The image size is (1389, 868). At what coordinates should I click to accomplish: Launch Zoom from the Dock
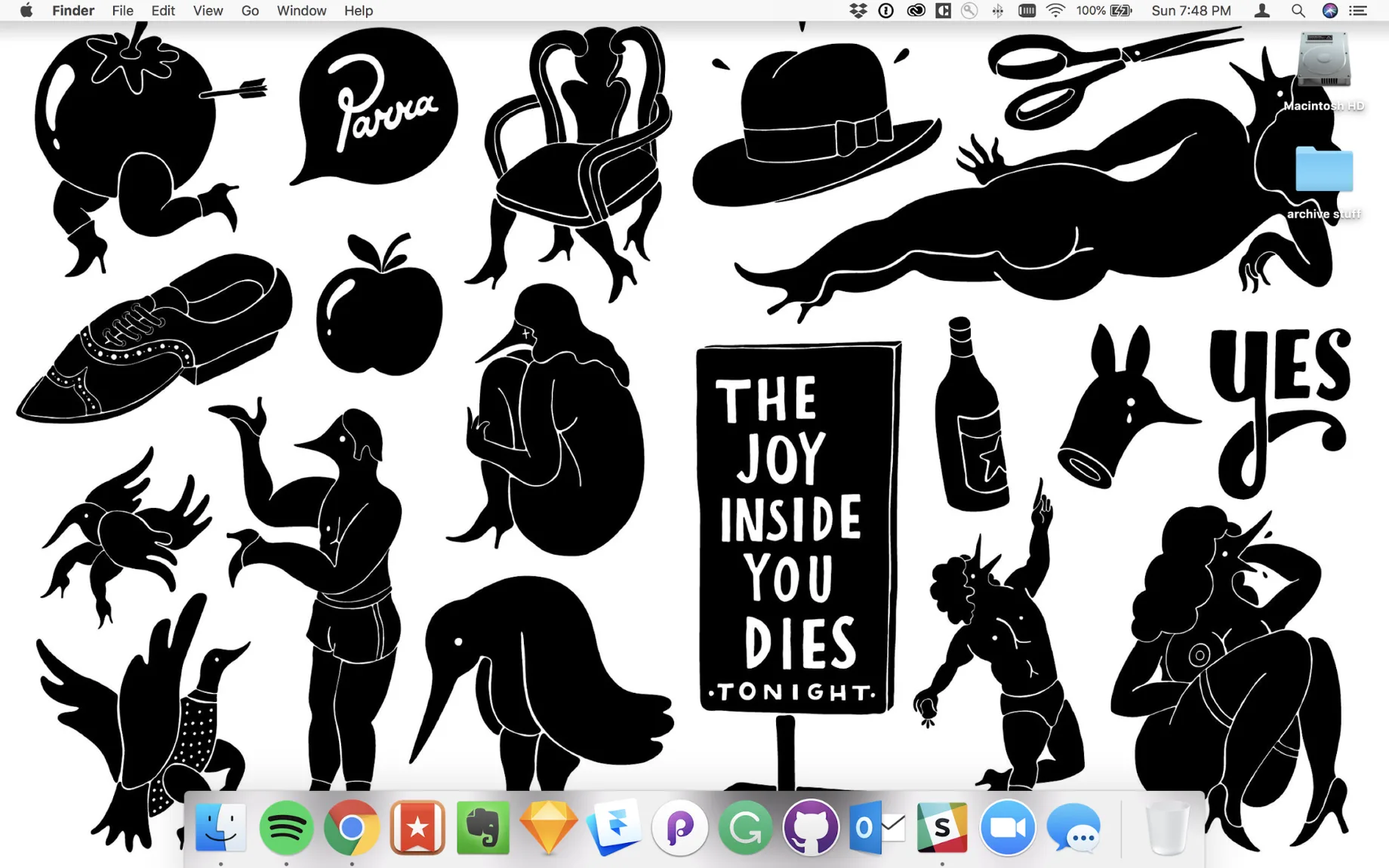click(1008, 828)
